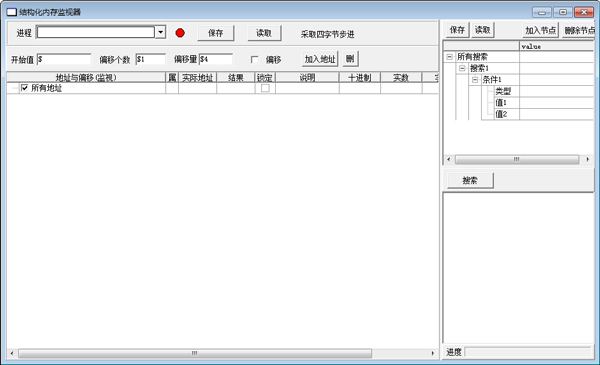The height and width of the screenshot is (365, 600).
Task: Click the 删除节点 button
Action: [579, 30]
